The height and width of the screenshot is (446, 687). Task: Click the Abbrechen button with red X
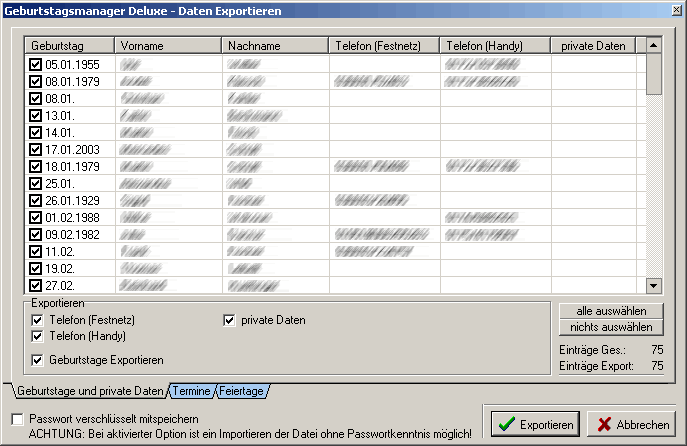629,424
